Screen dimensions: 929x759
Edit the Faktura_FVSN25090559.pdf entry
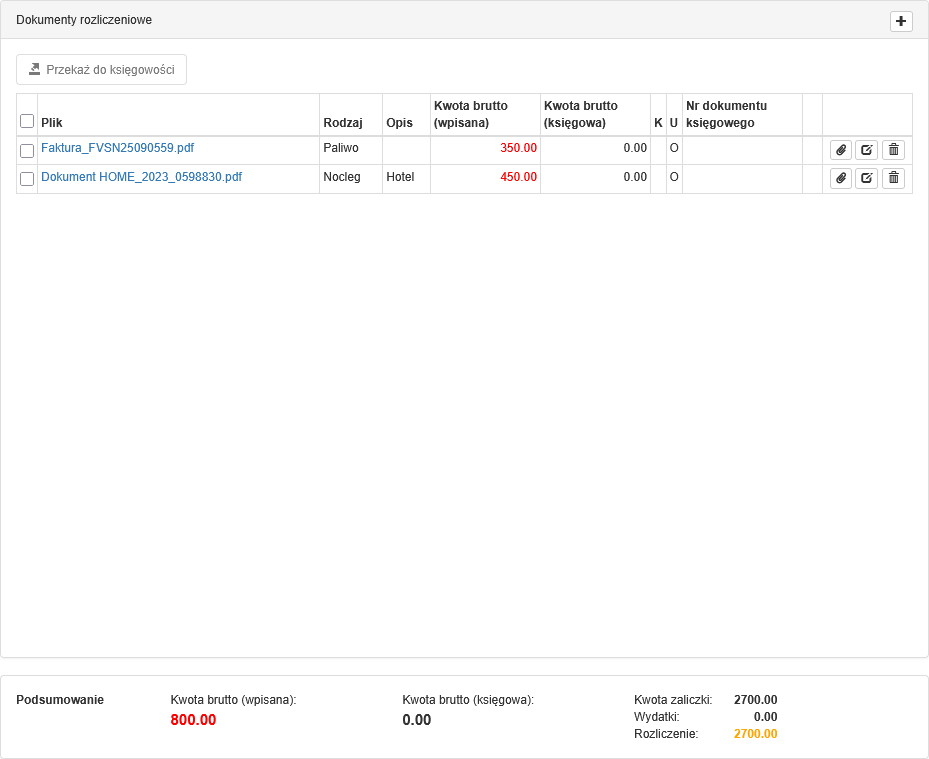(x=866, y=150)
